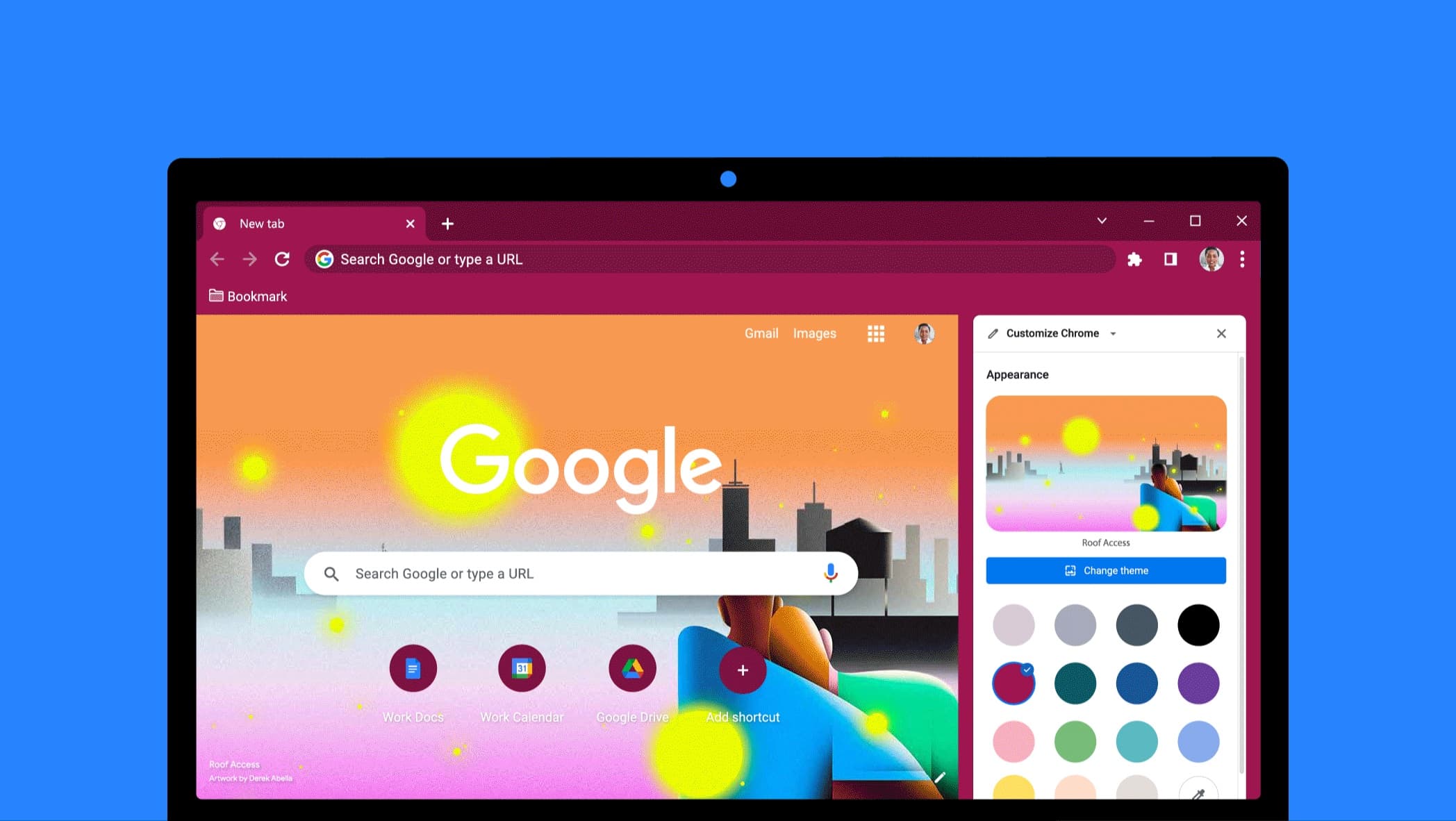Click the reload page icon
Screen dimensions: 1456x821
pos(282,259)
